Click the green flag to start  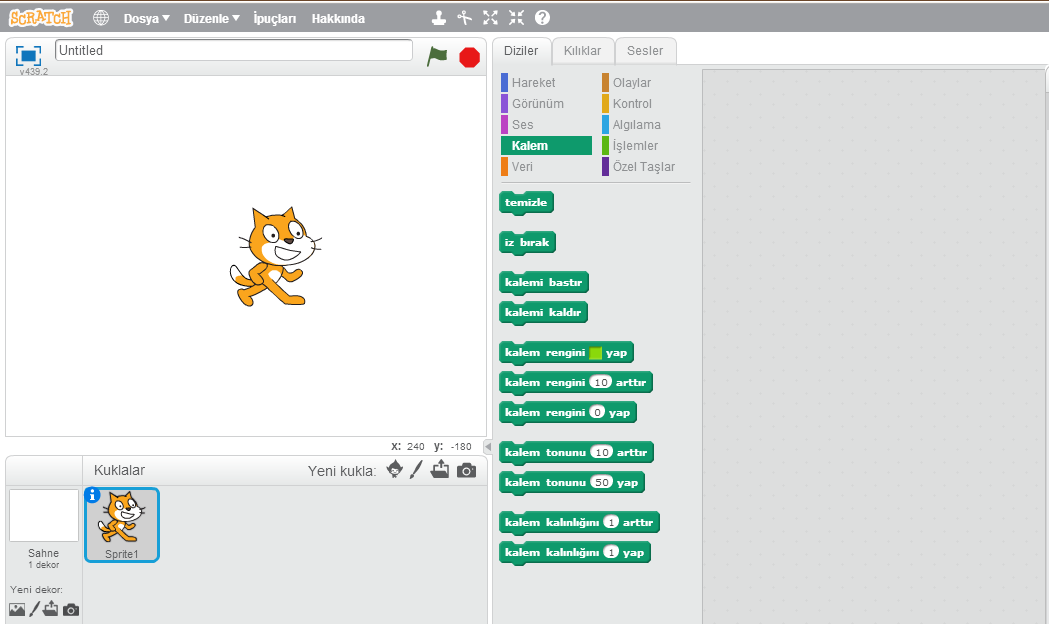pyautogui.click(x=437, y=57)
